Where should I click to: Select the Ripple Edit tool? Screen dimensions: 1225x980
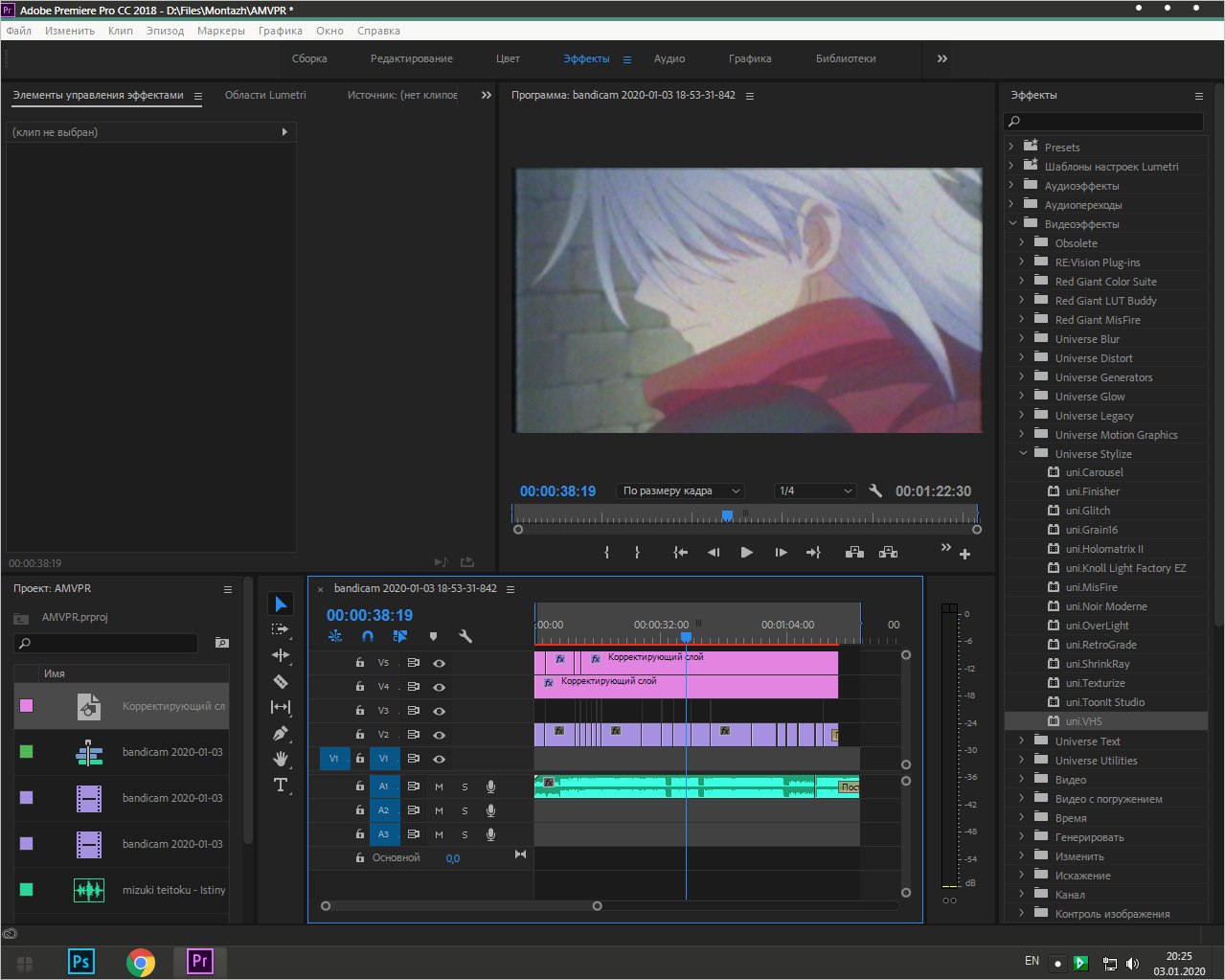[281, 655]
